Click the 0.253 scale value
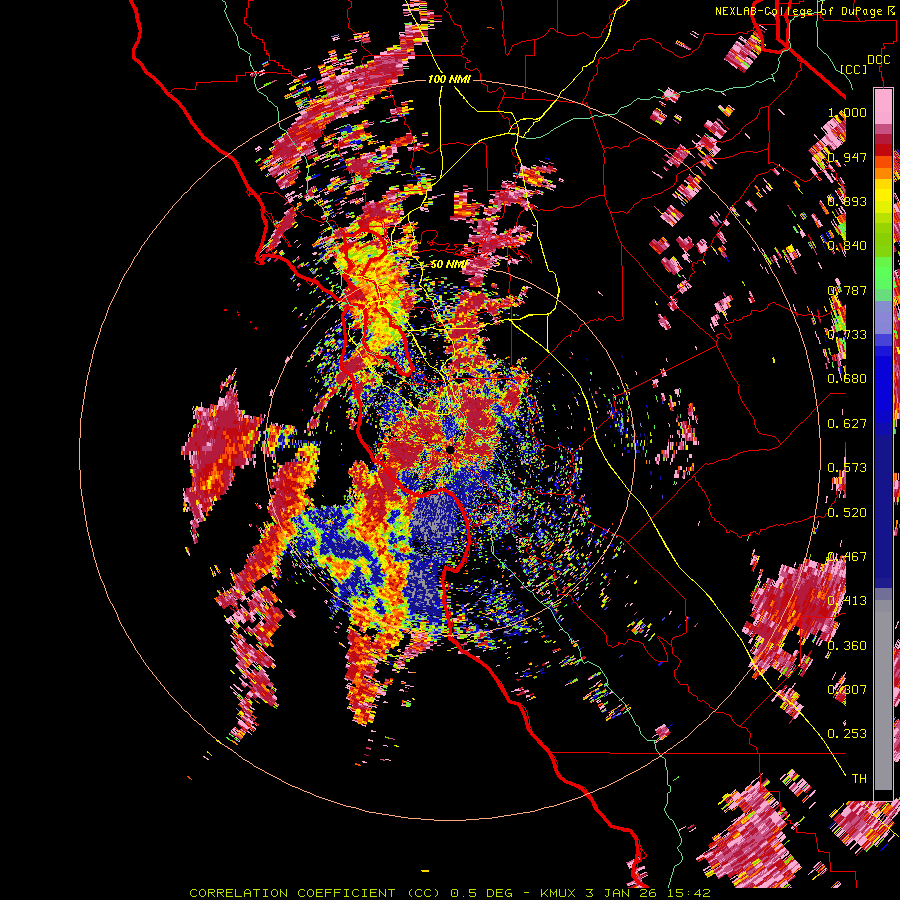The image size is (900, 900). coord(847,734)
